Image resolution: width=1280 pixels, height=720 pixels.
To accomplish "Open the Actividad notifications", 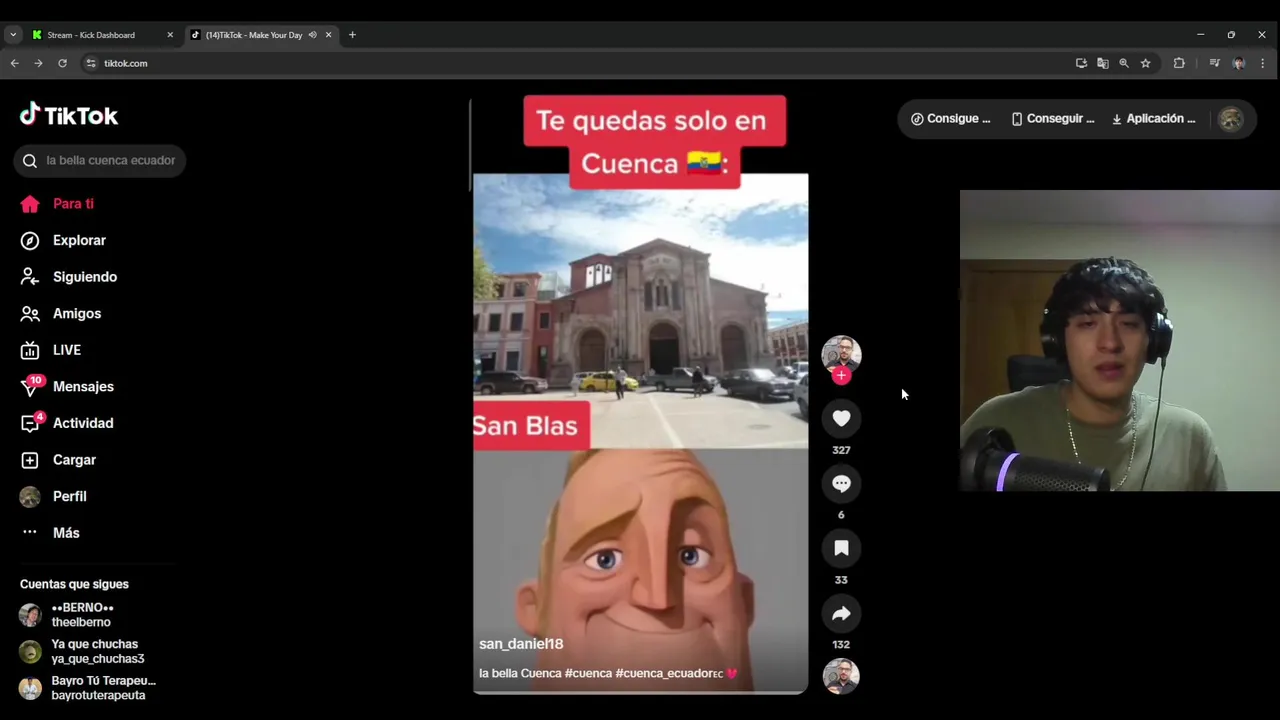I will pos(83,423).
